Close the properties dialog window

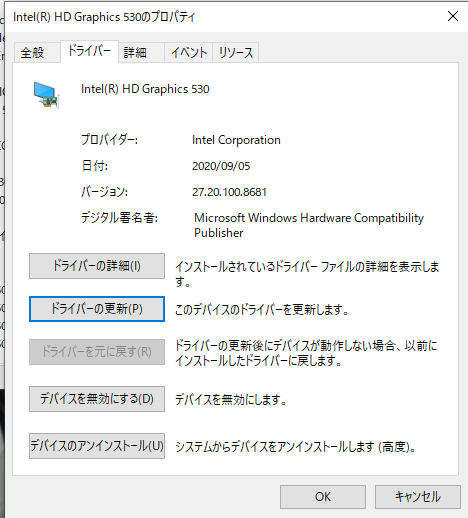tap(453, 16)
